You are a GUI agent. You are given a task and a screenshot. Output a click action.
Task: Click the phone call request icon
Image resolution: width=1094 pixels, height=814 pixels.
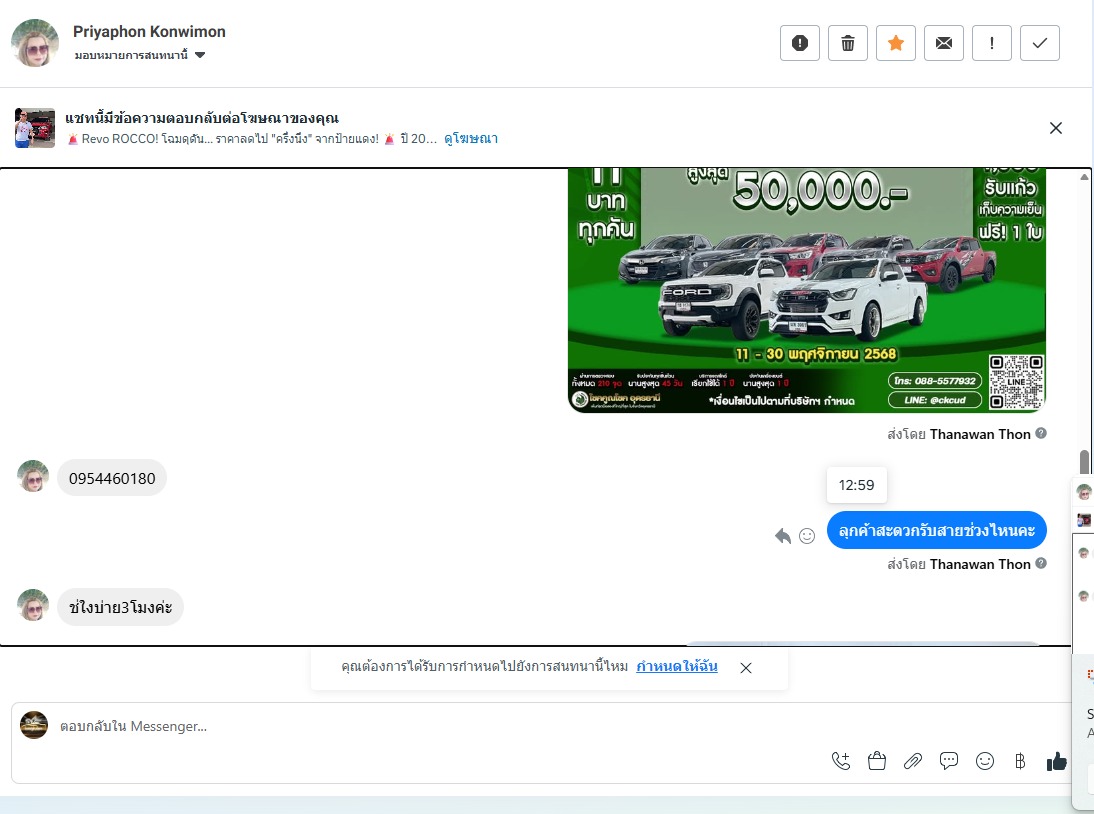pos(841,762)
